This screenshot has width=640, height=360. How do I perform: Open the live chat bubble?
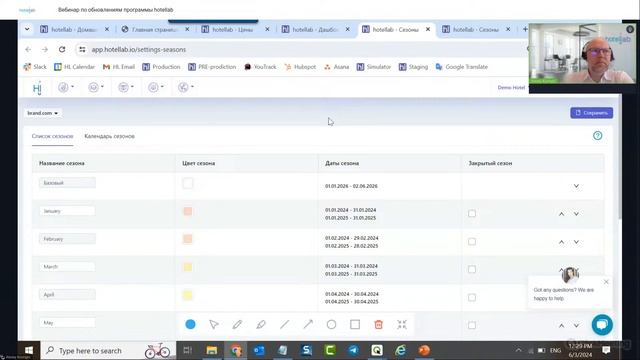click(602, 324)
